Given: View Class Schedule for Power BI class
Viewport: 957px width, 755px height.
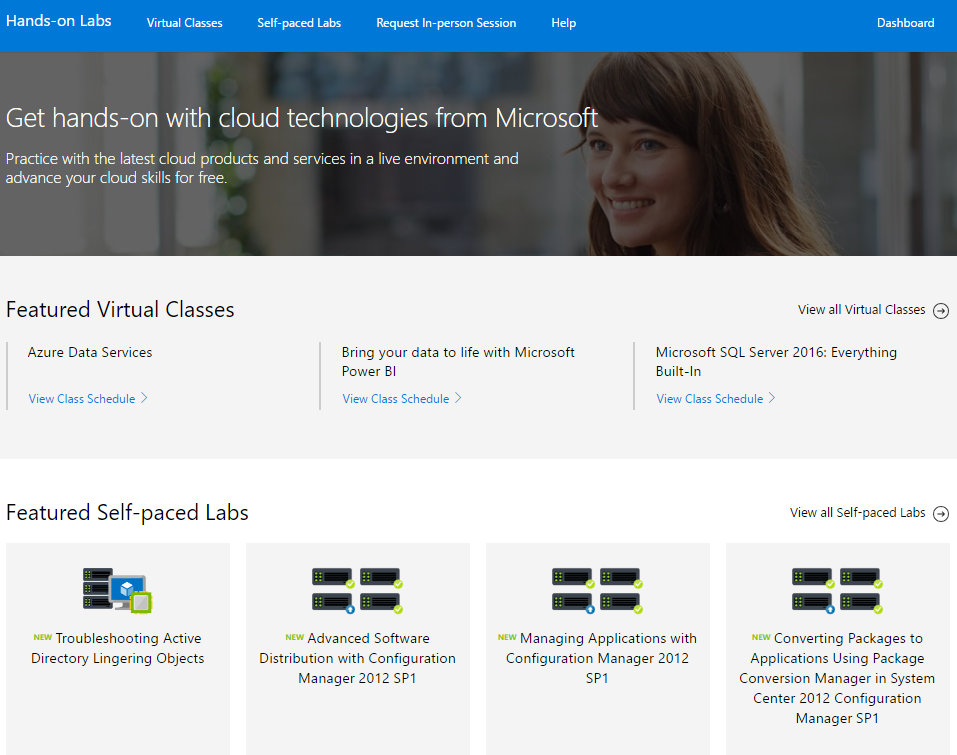Looking at the screenshot, I should (x=395, y=399).
